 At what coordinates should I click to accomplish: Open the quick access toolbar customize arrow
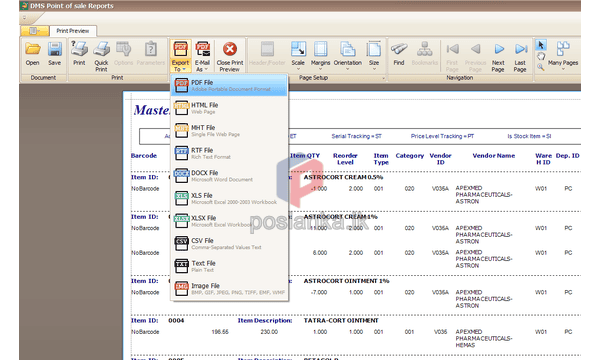pos(24,18)
